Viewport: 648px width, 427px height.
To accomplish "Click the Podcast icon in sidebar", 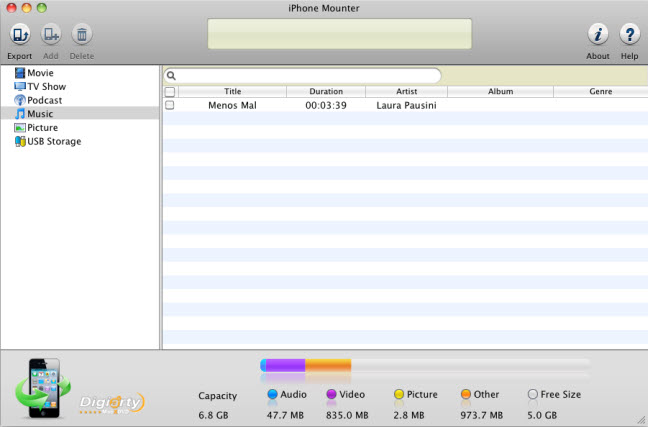I will tap(20, 100).
